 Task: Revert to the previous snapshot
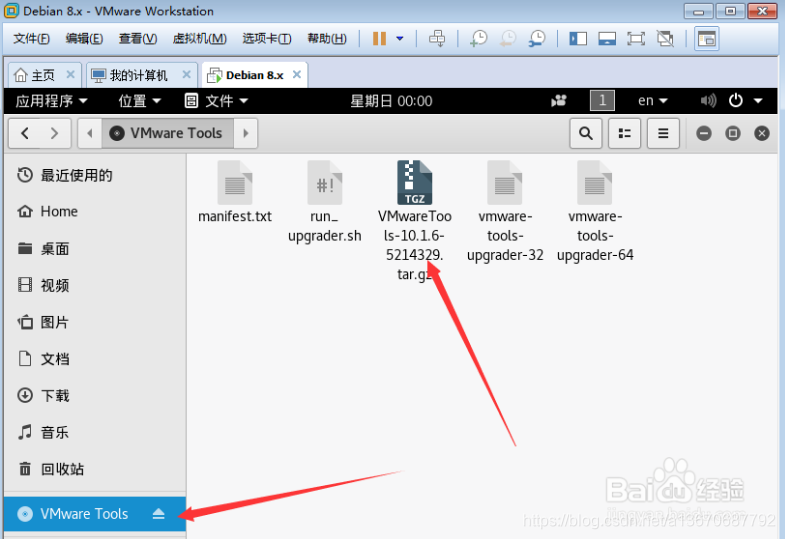(x=508, y=39)
